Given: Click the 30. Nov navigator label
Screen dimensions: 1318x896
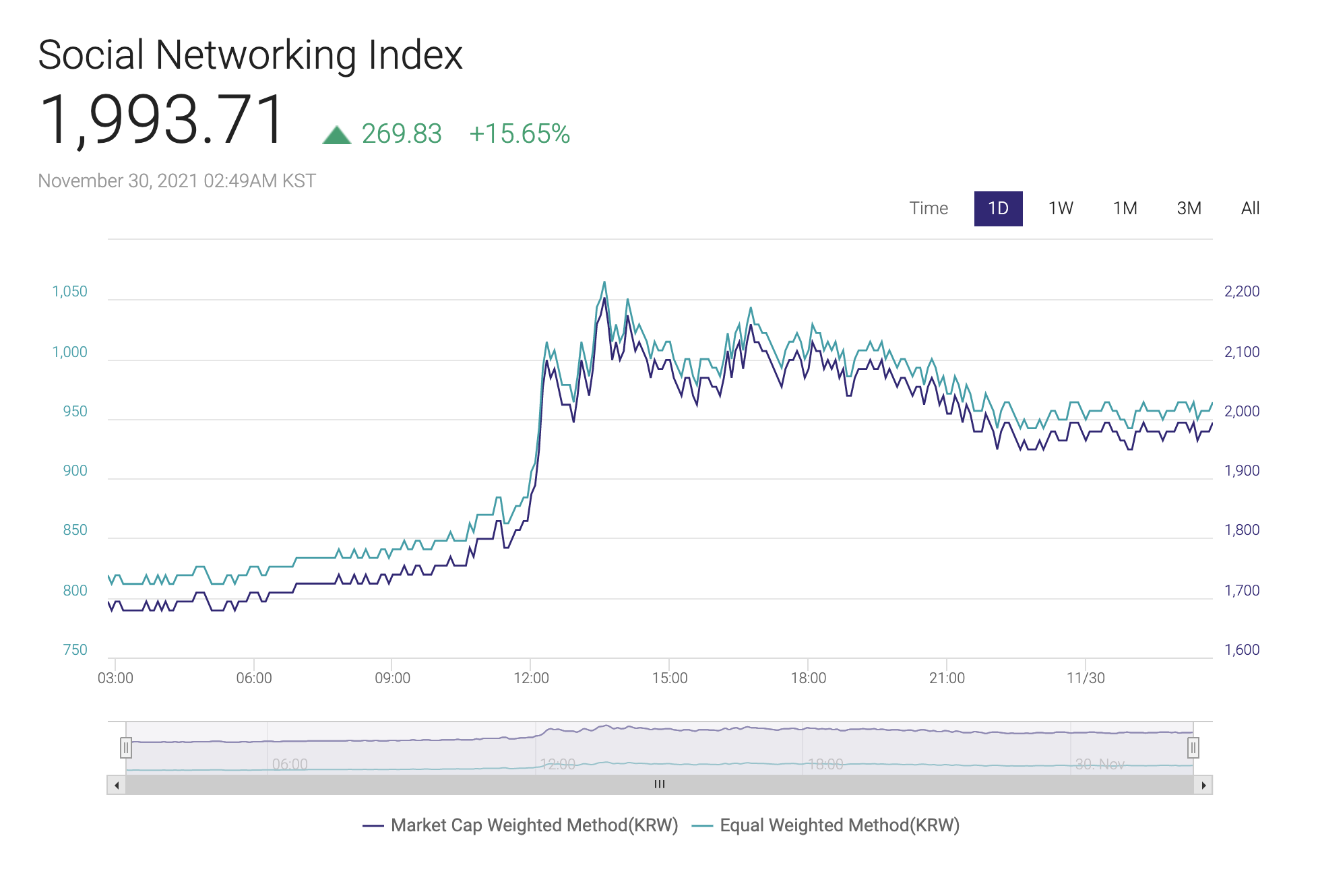Looking at the screenshot, I should [x=1099, y=764].
